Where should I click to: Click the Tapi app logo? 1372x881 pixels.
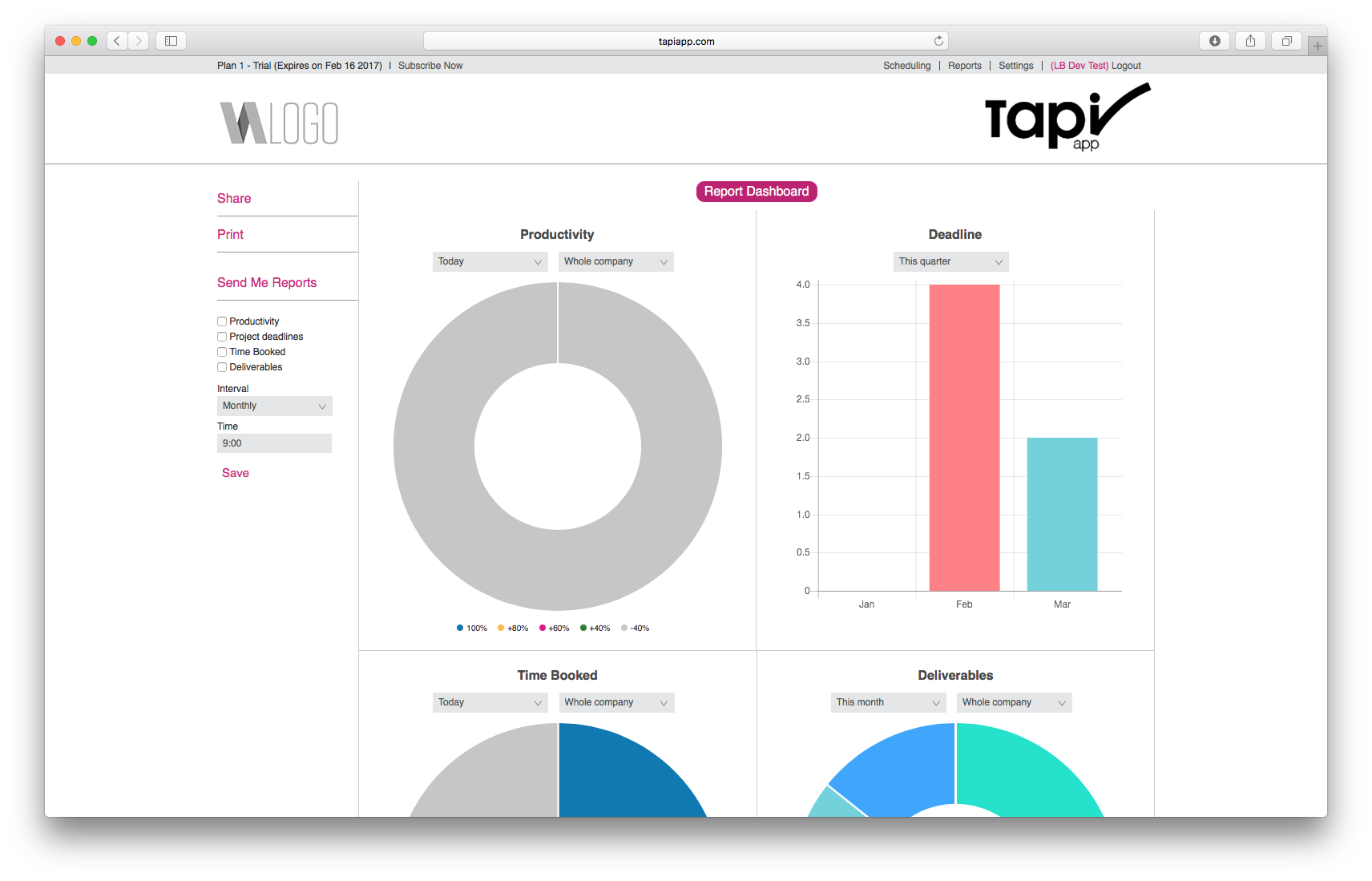[x=1067, y=117]
